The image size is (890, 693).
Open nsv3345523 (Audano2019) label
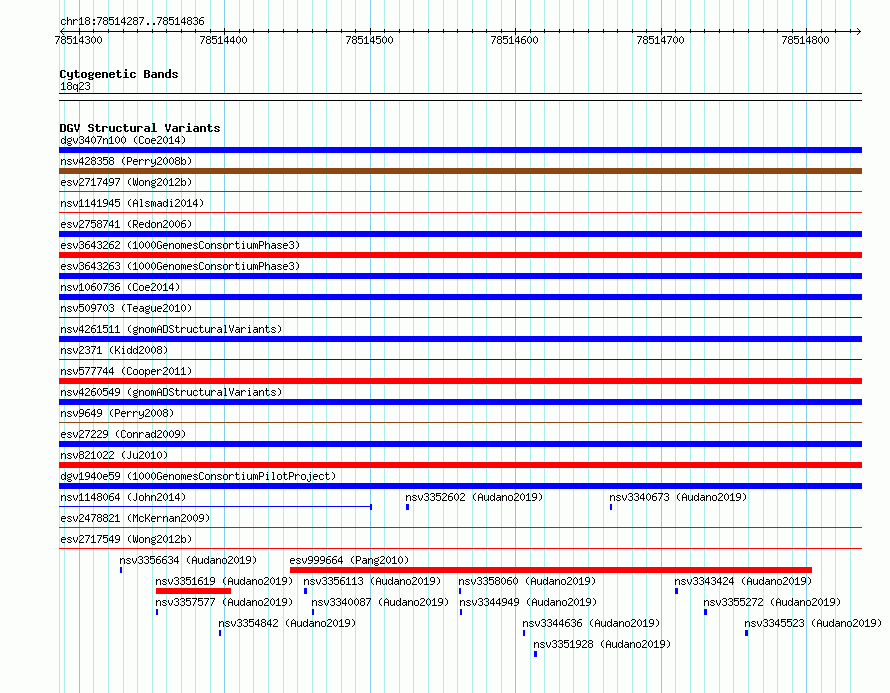[813, 623]
